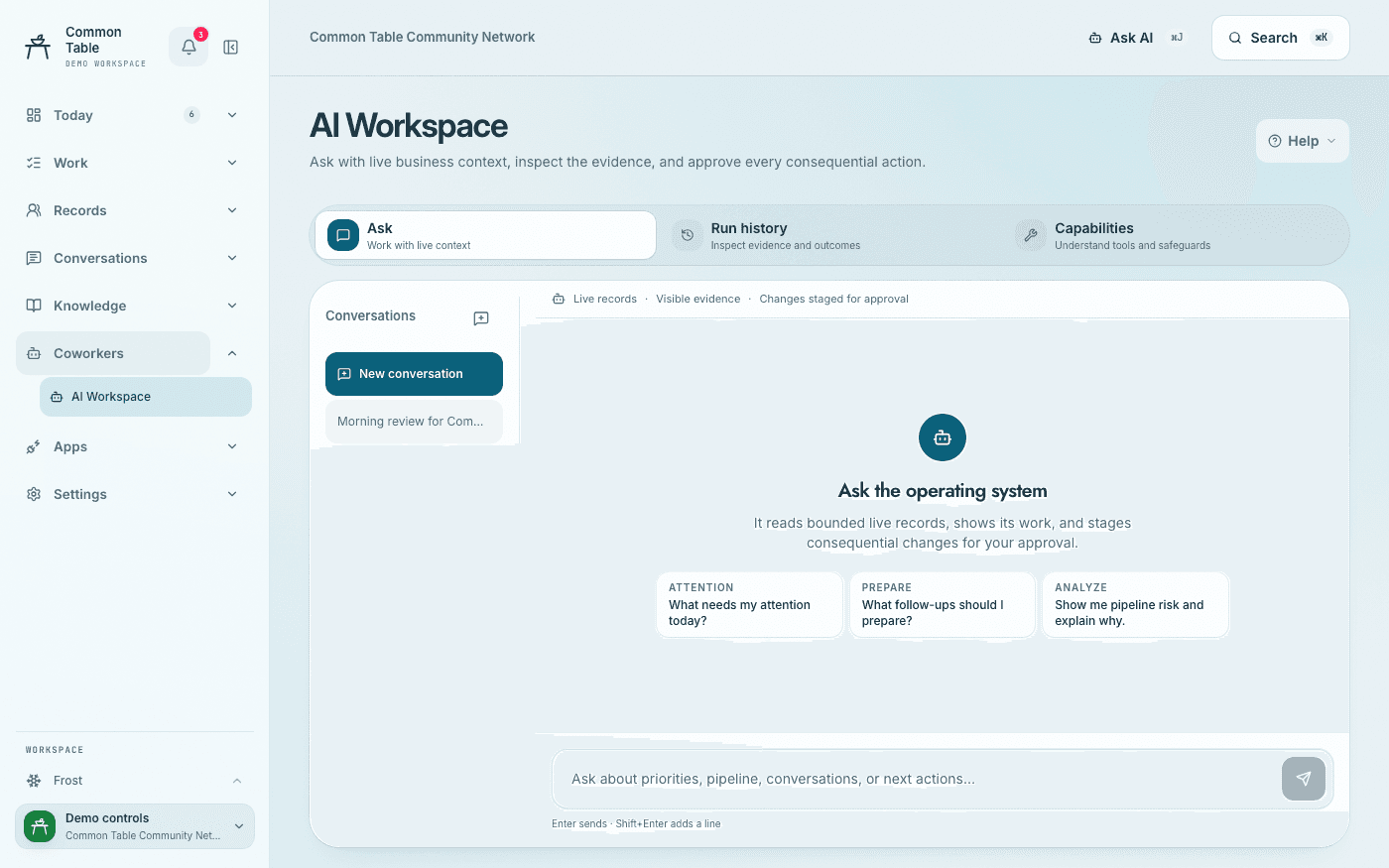Open the Search button
The image size is (1389, 868).
[1280, 38]
